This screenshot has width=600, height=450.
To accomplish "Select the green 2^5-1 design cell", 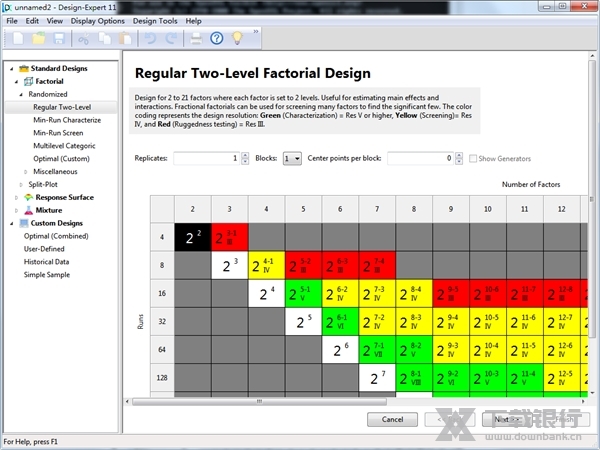I will coord(303,293).
